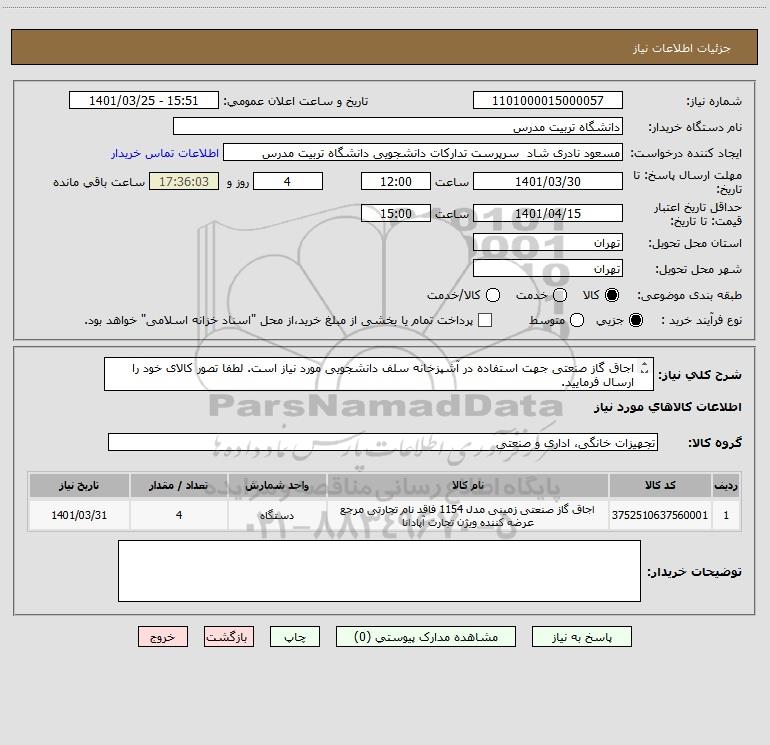This screenshot has width=770, height=745.
Task: Select the نام دستگاه خریدار field
Action: pyautogui.click(x=398, y=126)
